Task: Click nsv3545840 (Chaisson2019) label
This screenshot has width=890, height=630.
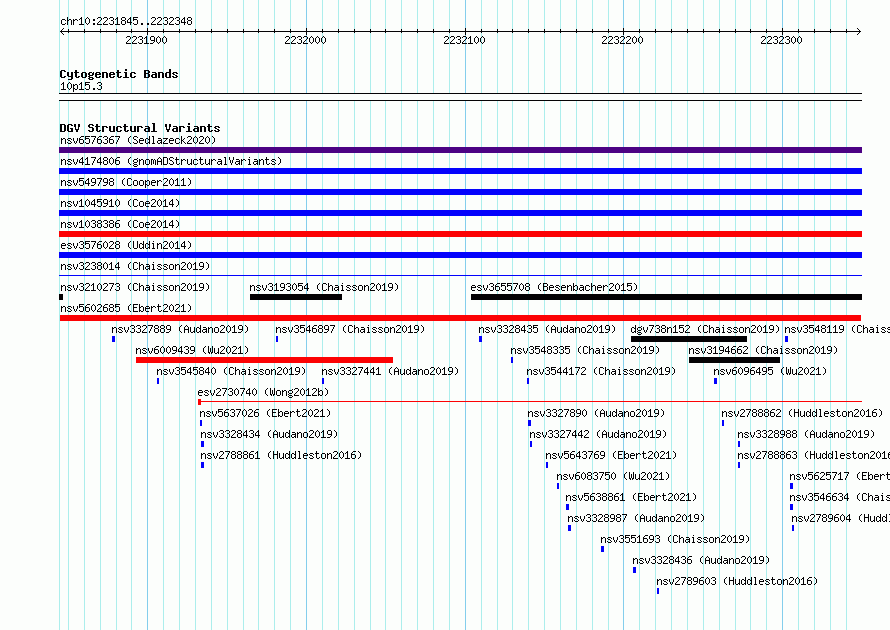Action: click(231, 371)
